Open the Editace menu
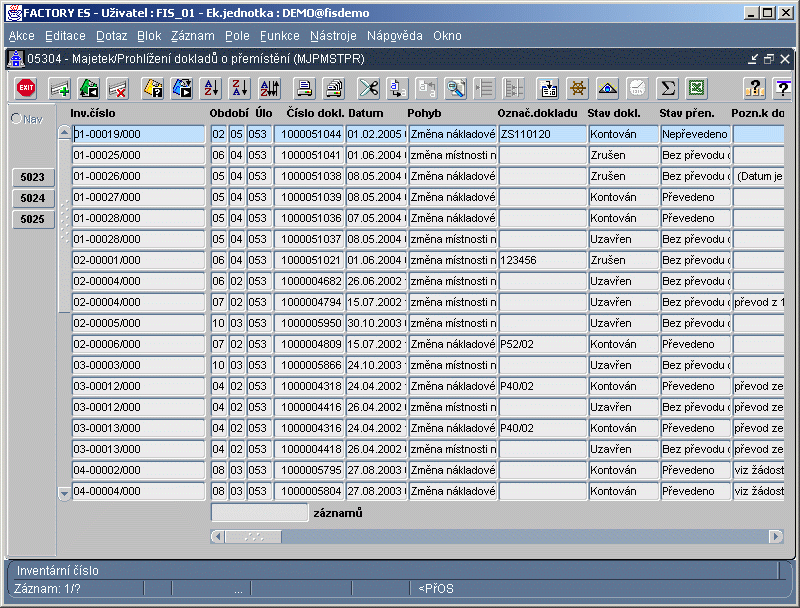 (x=65, y=36)
